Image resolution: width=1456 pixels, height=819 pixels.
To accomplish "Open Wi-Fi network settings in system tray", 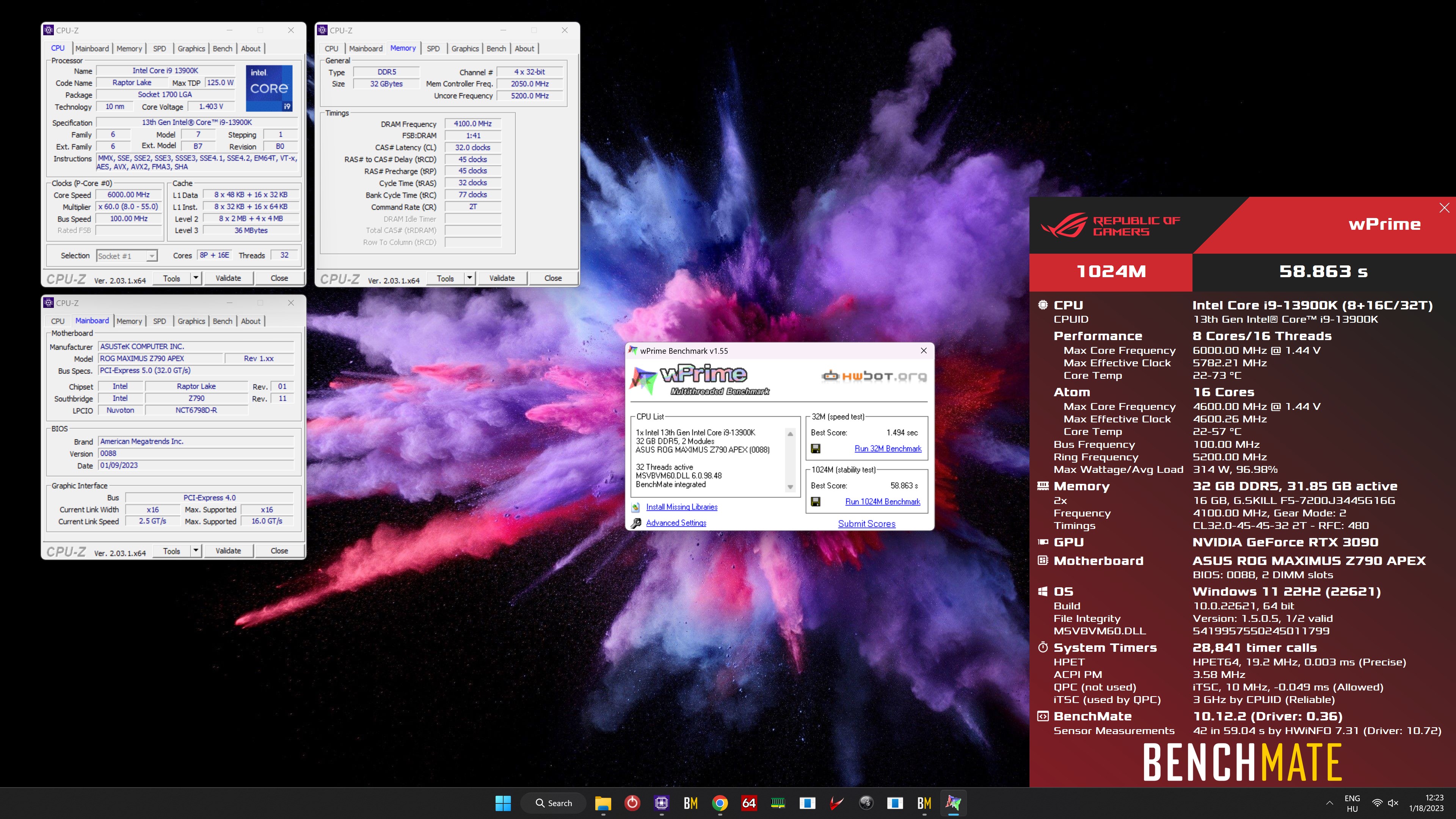I will click(x=1378, y=803).
